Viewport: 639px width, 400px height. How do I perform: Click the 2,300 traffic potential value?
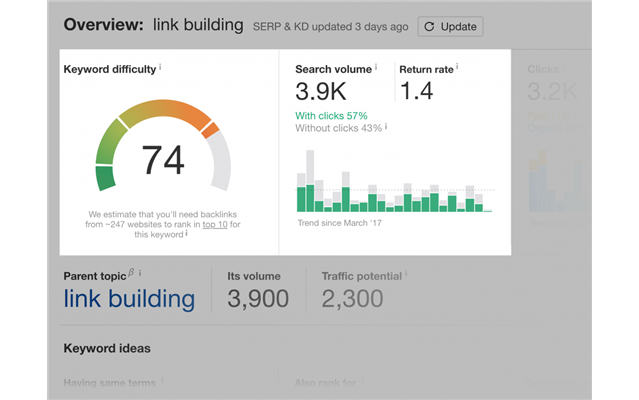352,298
